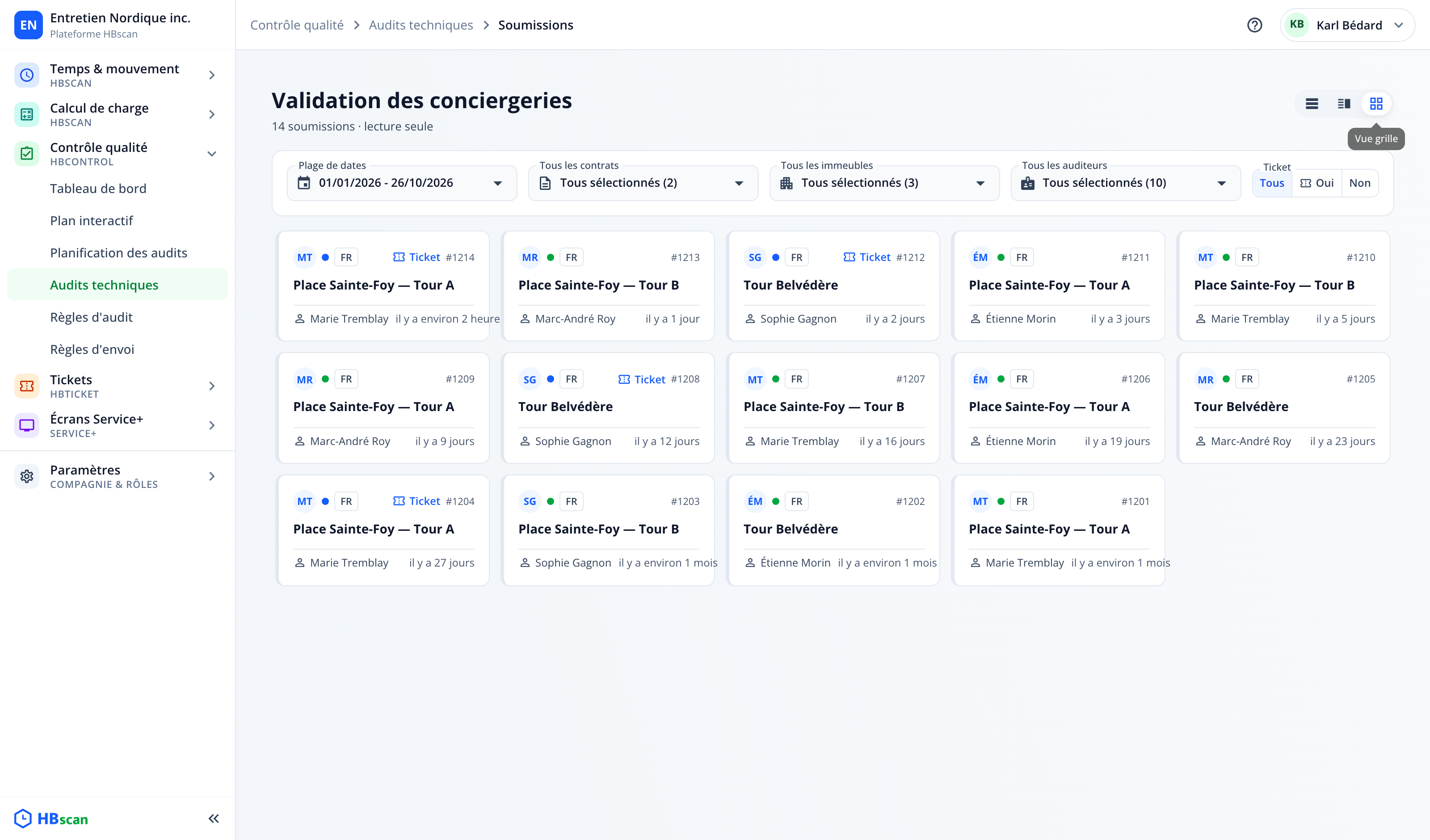Click the Paramètres gear icon
Screen dimensions: 1430x840
tap(27, 476)
